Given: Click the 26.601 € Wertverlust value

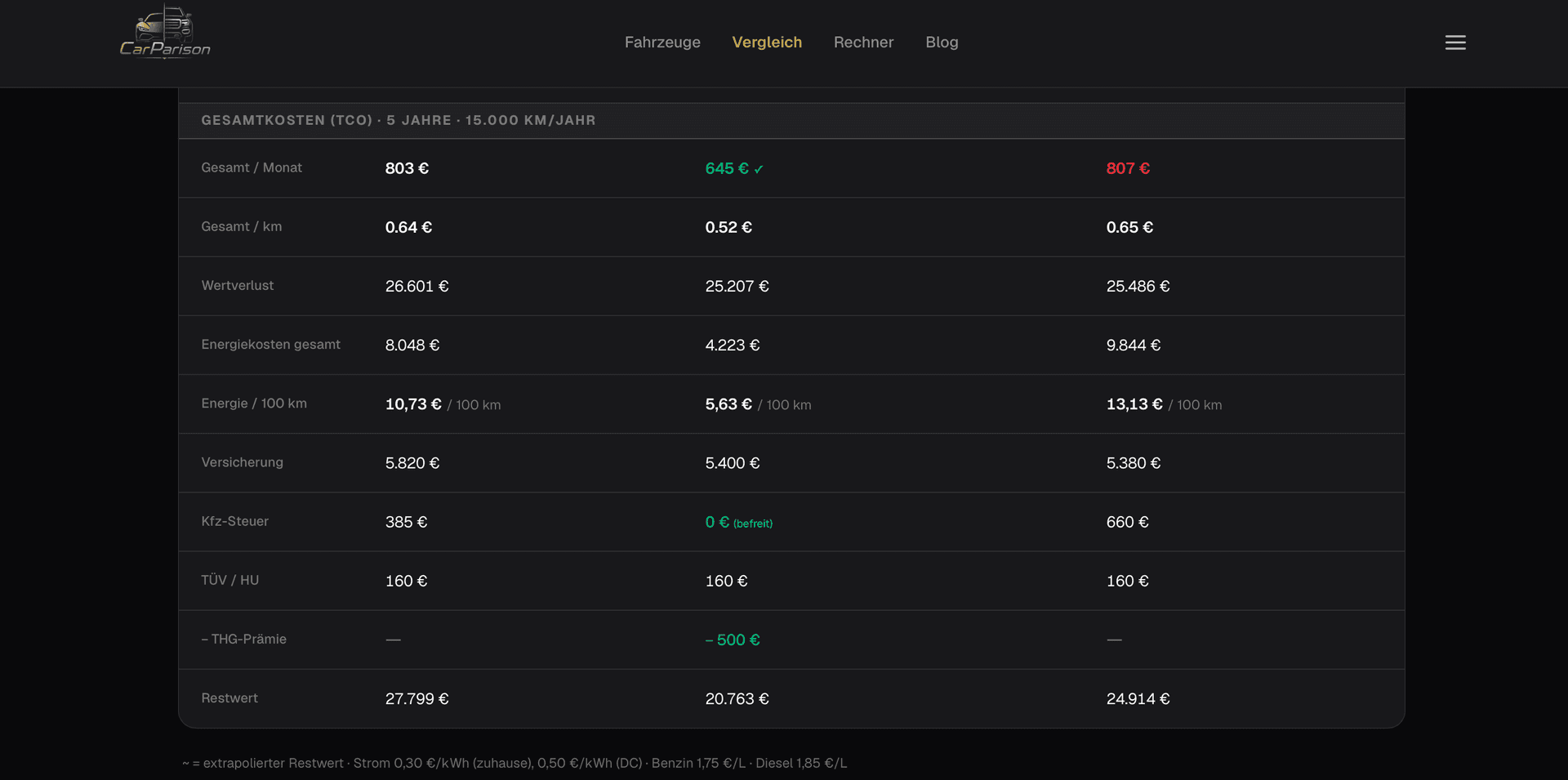Looking at the screenshot, I should [x=416, y=286].
